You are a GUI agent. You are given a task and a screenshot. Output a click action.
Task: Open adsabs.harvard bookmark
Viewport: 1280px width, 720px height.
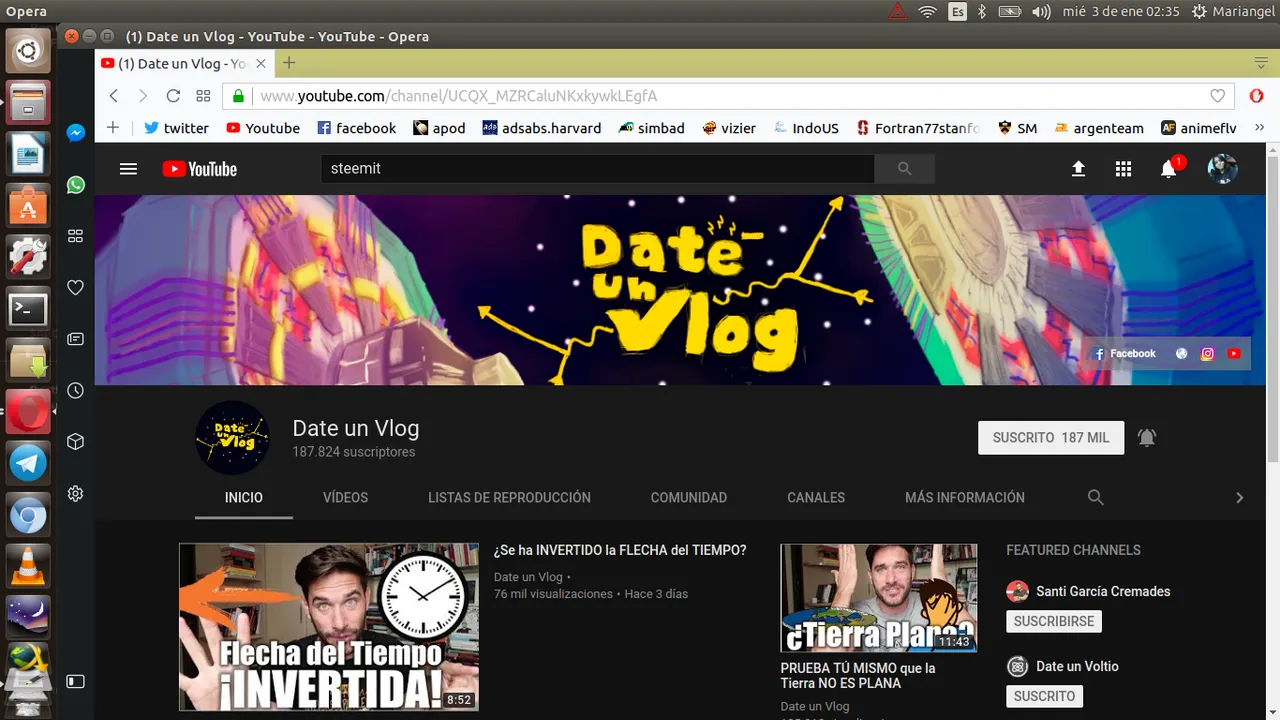click(x=541, y=128)
